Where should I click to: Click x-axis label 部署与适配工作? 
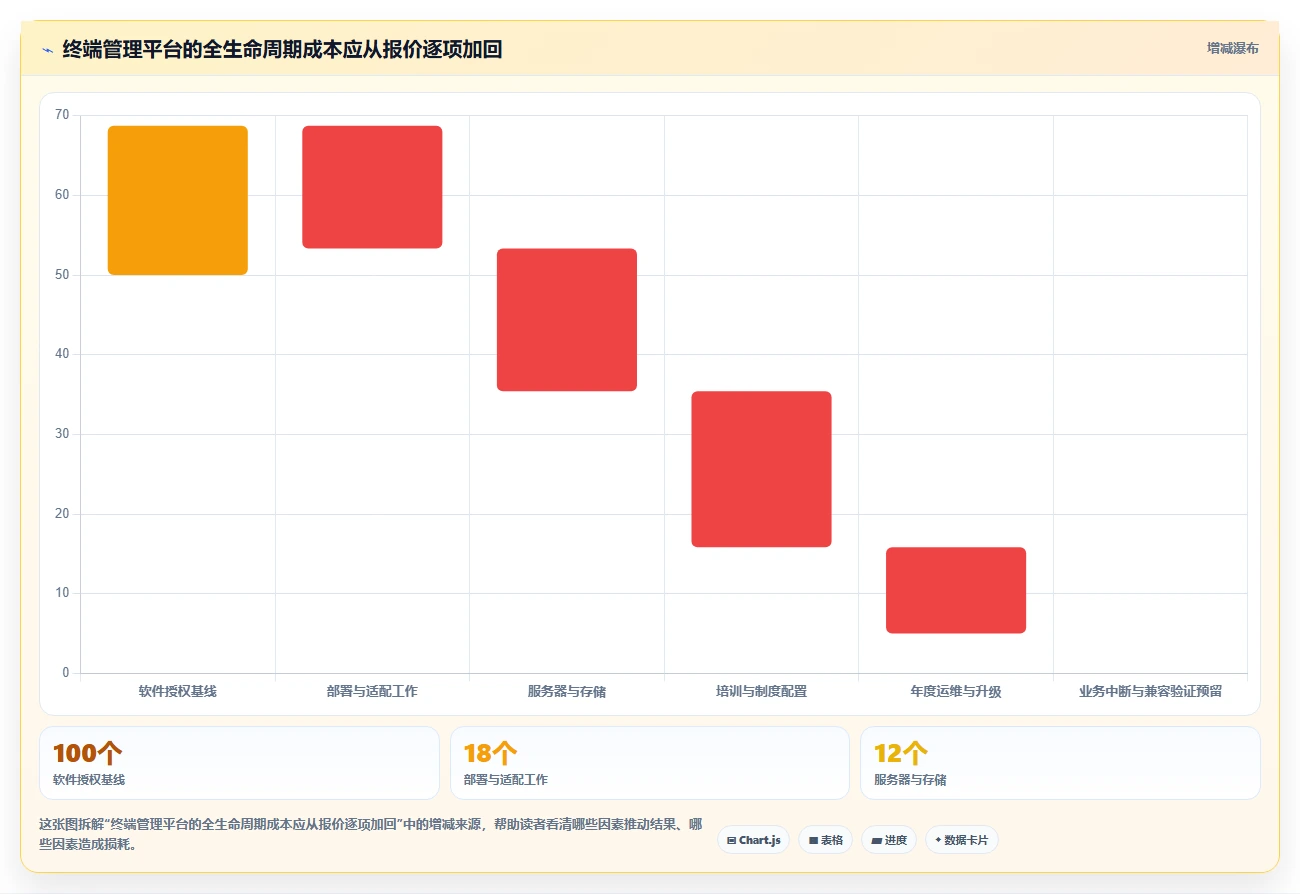coord(372,691)
